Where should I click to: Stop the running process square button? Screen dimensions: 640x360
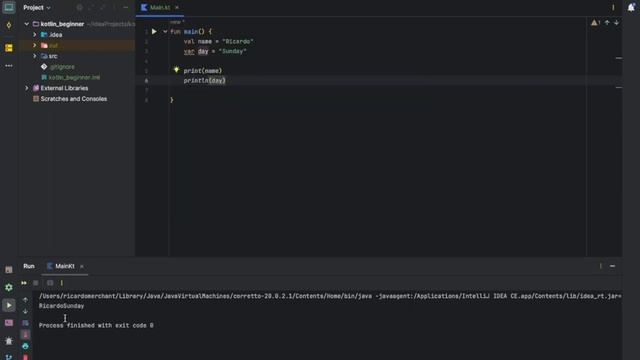(x=36, y=283)
